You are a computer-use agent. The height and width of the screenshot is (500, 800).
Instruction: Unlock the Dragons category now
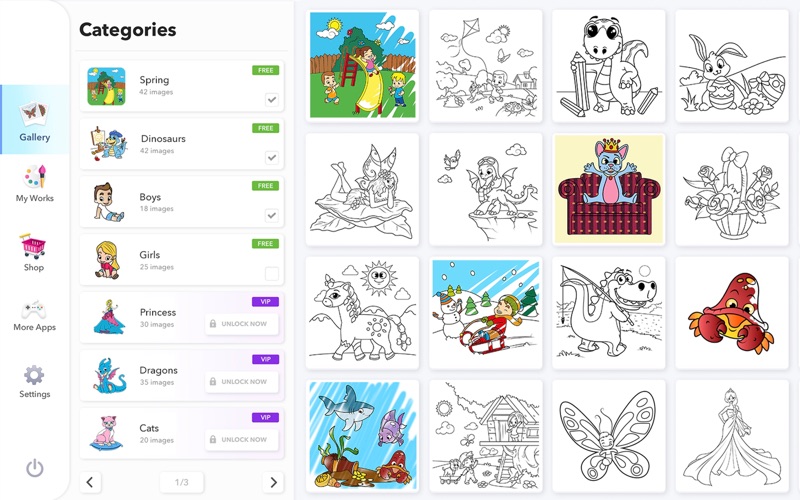[x=242, y=382]
